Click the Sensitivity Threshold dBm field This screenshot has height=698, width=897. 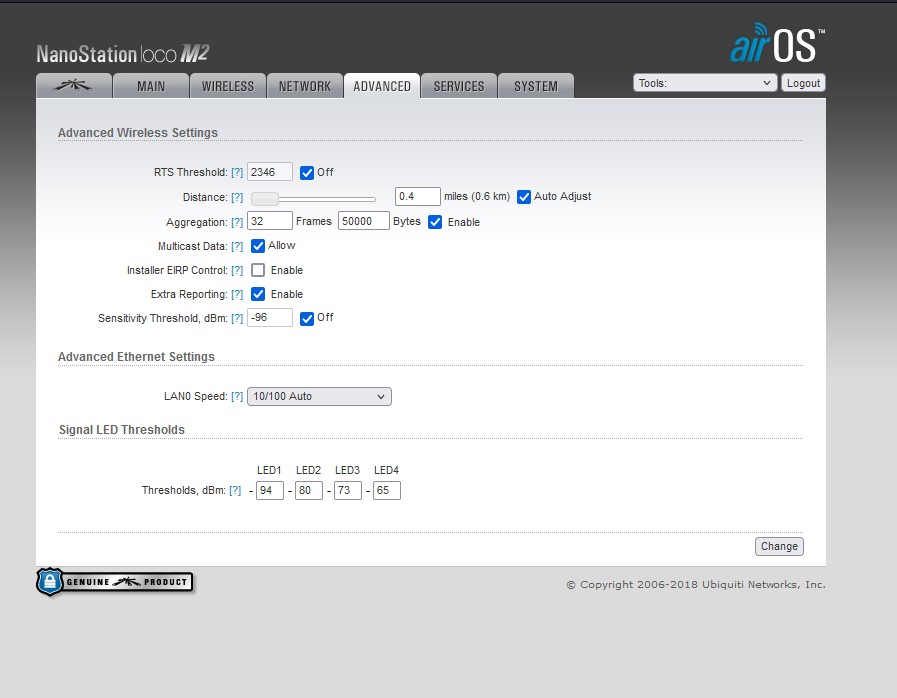click(270, 318)
